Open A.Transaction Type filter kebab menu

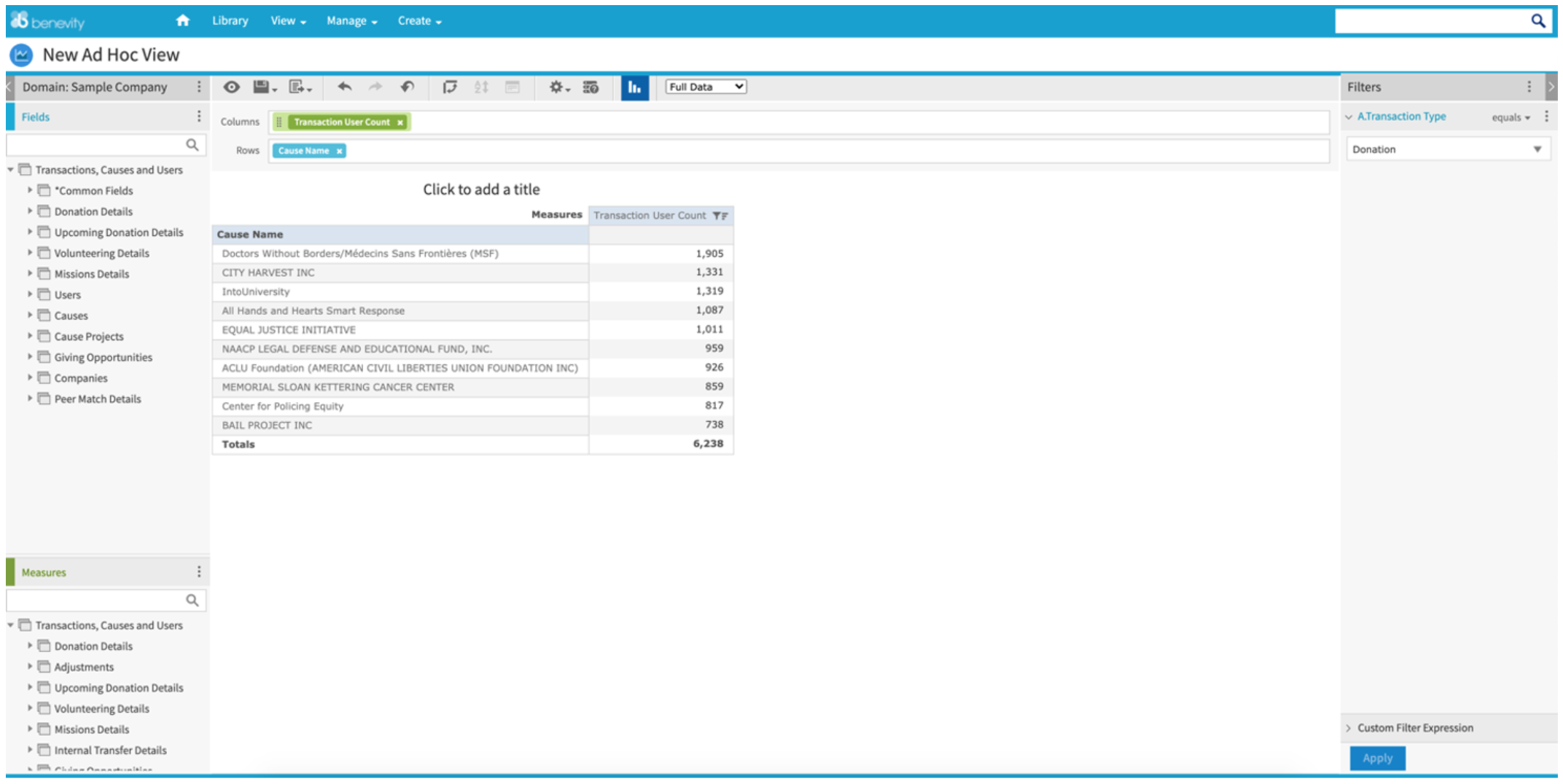1546,117
